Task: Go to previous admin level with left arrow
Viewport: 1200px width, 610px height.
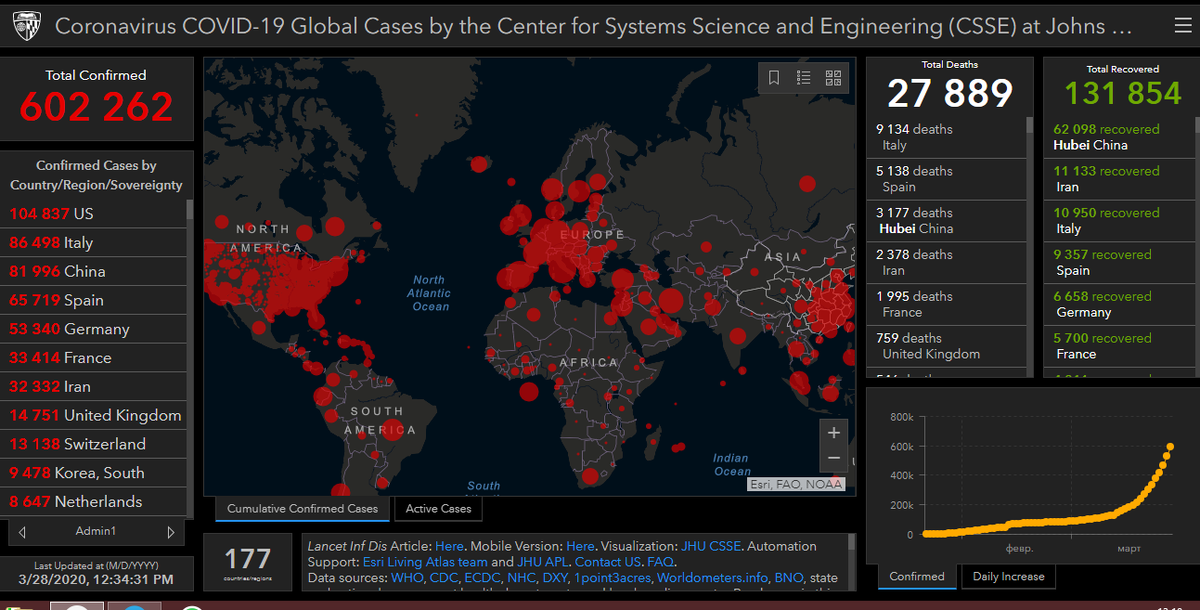Action: click(x=22, y=532)
